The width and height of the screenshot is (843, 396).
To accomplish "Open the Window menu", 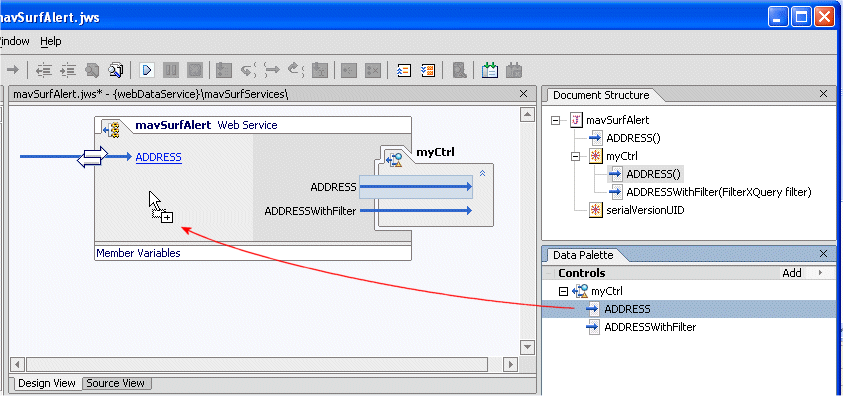I will click(15, 41).
